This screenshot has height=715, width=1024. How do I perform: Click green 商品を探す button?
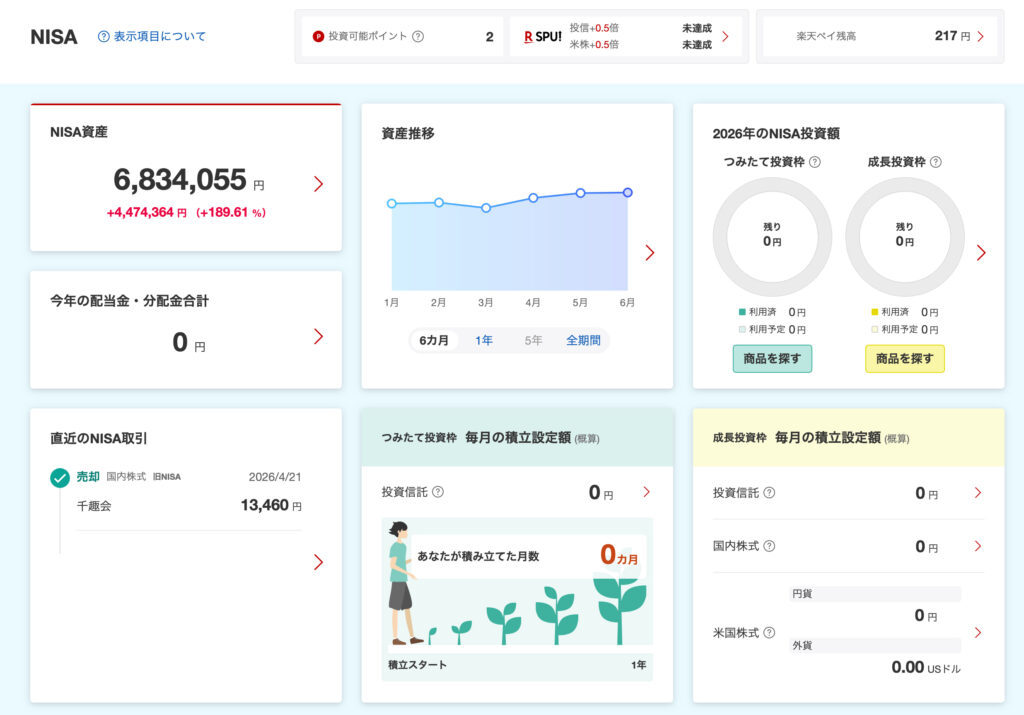pyautogui.click(x=772, y=358)
